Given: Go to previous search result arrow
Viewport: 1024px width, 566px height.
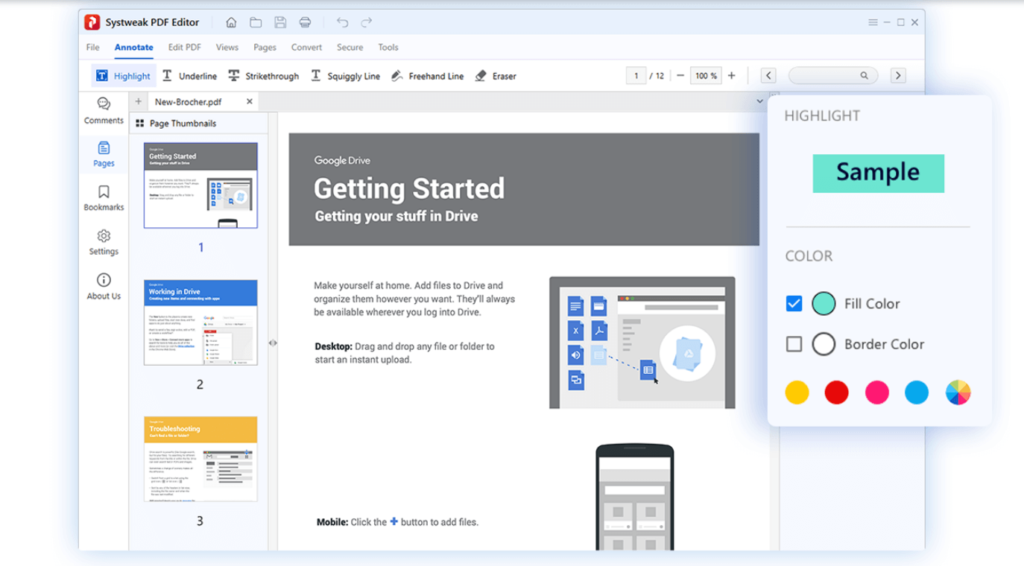Looking at the screenshot, I should (x=769, y=76).
